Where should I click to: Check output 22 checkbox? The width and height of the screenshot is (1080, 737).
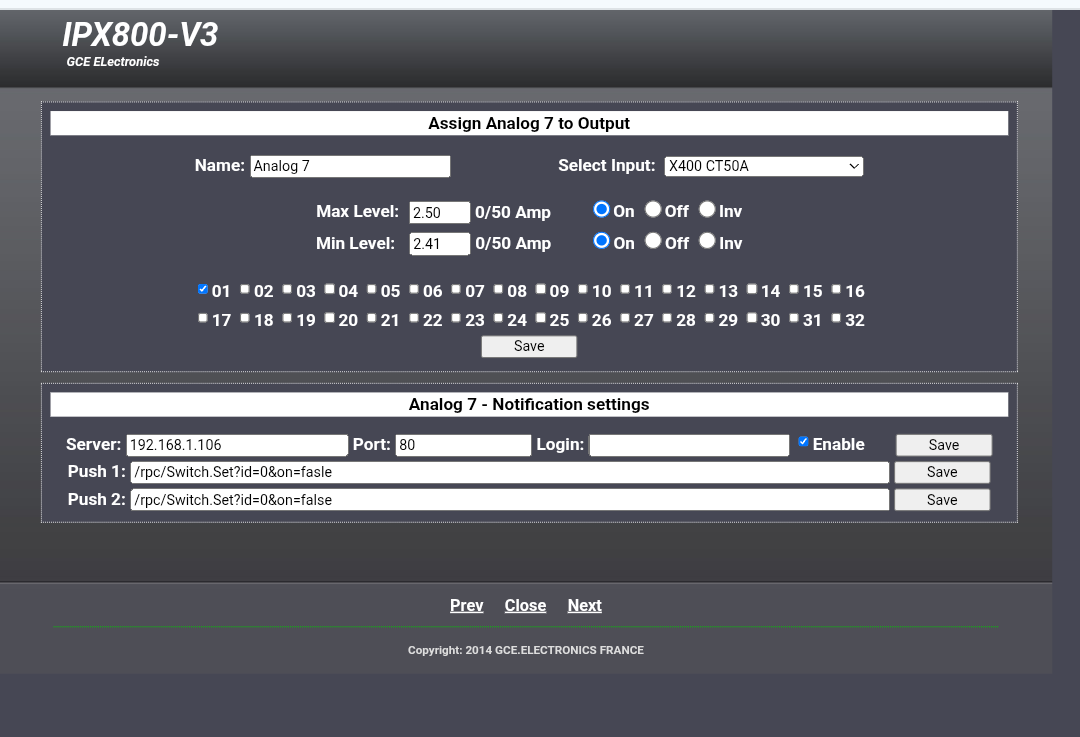[x=414, y=318]
